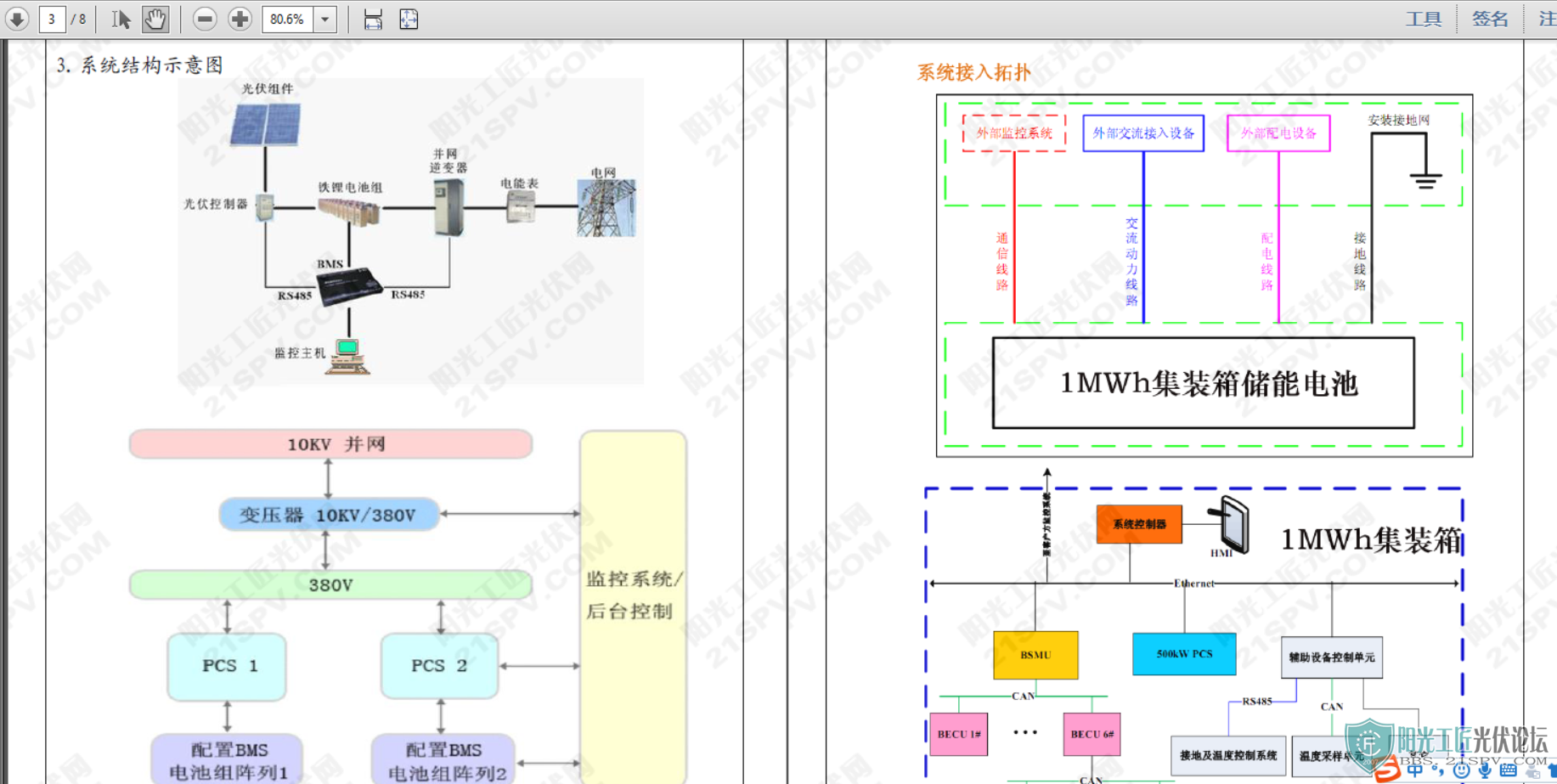The height and width of the screenshot is (784, 1557).
Task: Start voice input via microphone icon
Action: (1484, 771)
